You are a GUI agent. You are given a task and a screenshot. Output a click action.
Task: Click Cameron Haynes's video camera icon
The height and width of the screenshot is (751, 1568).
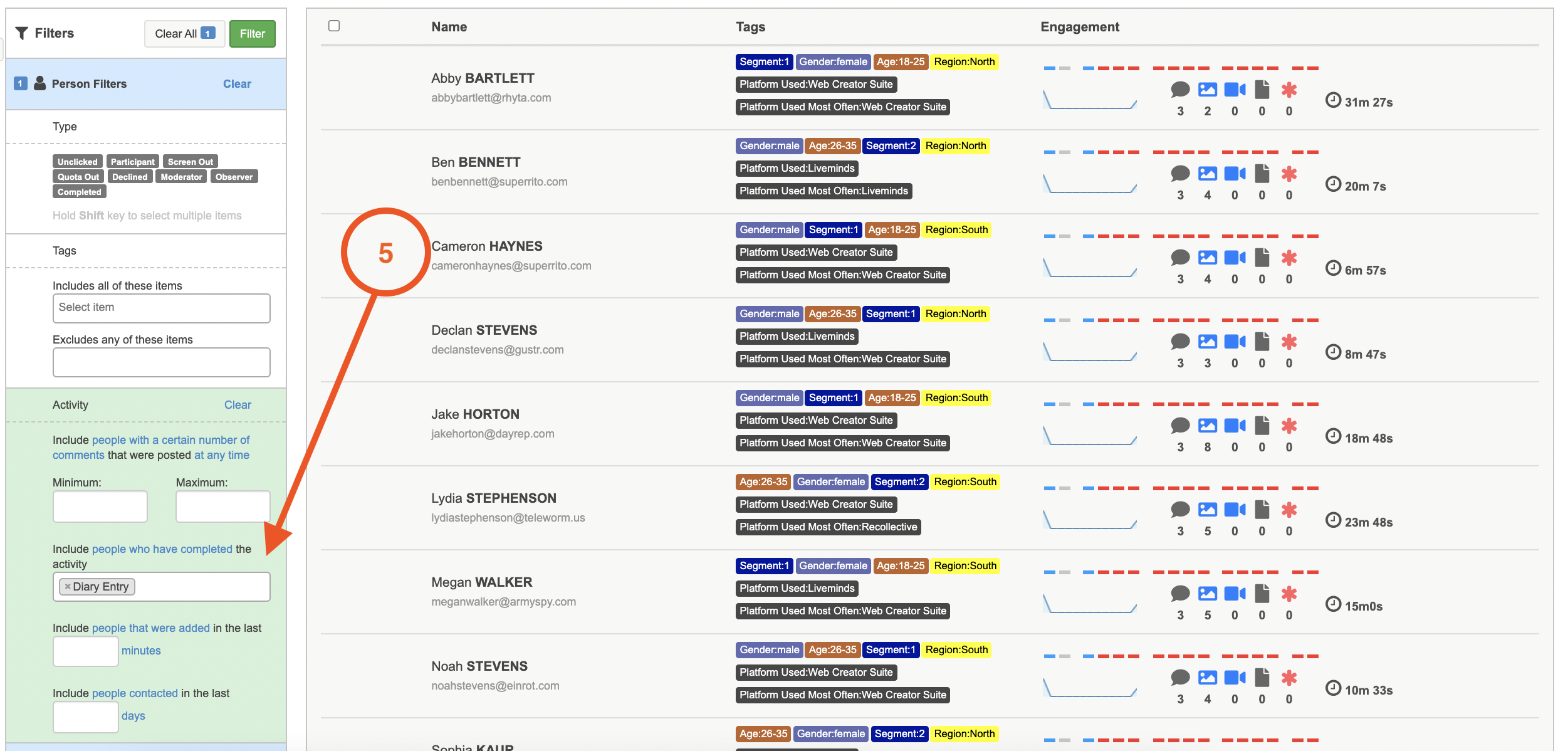pyautogui.click(x=1235, y=258)
